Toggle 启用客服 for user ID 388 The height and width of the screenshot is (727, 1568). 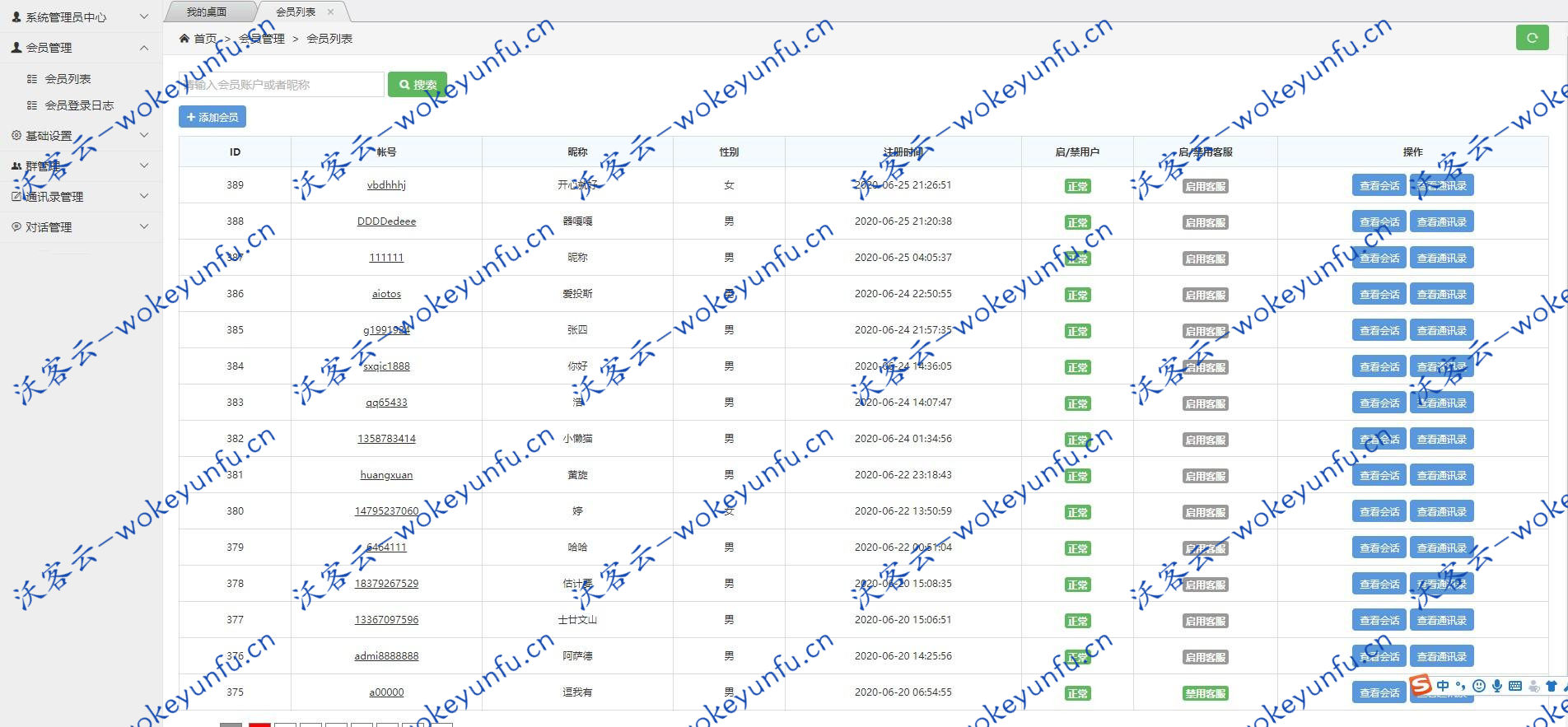pos(1206,222)
